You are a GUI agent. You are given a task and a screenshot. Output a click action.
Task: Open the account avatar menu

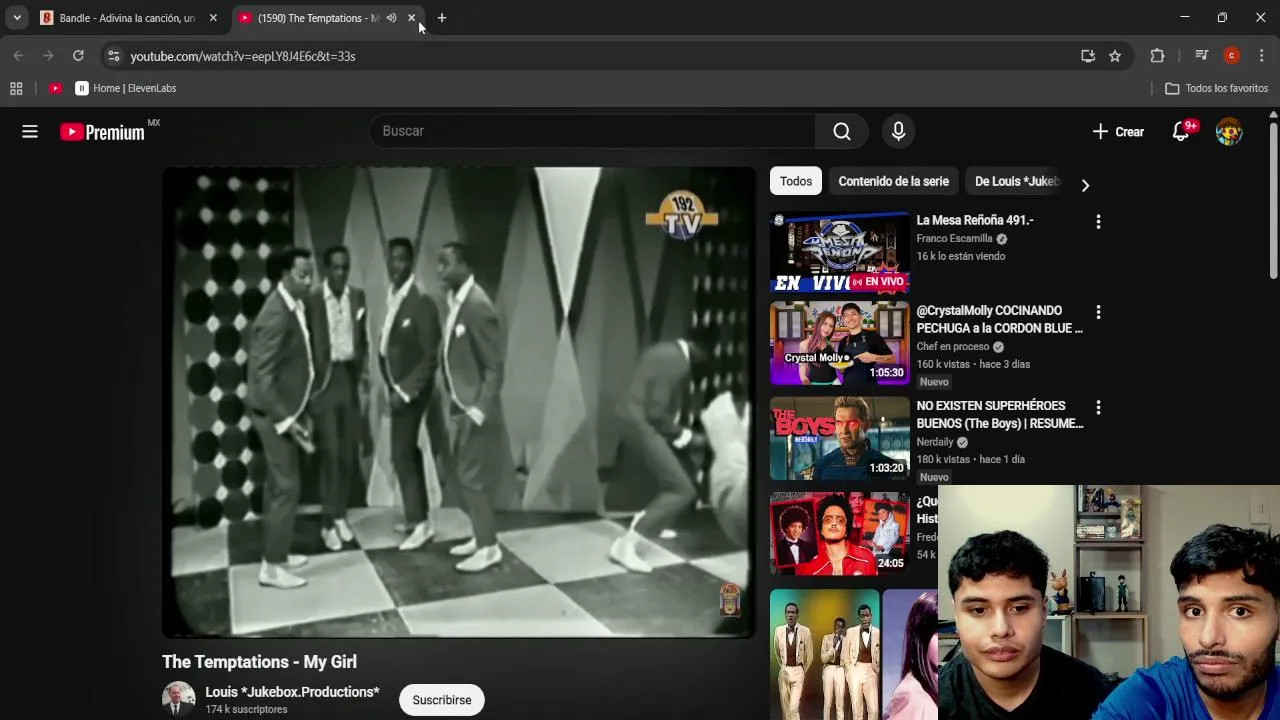[x=1229, y=131]
